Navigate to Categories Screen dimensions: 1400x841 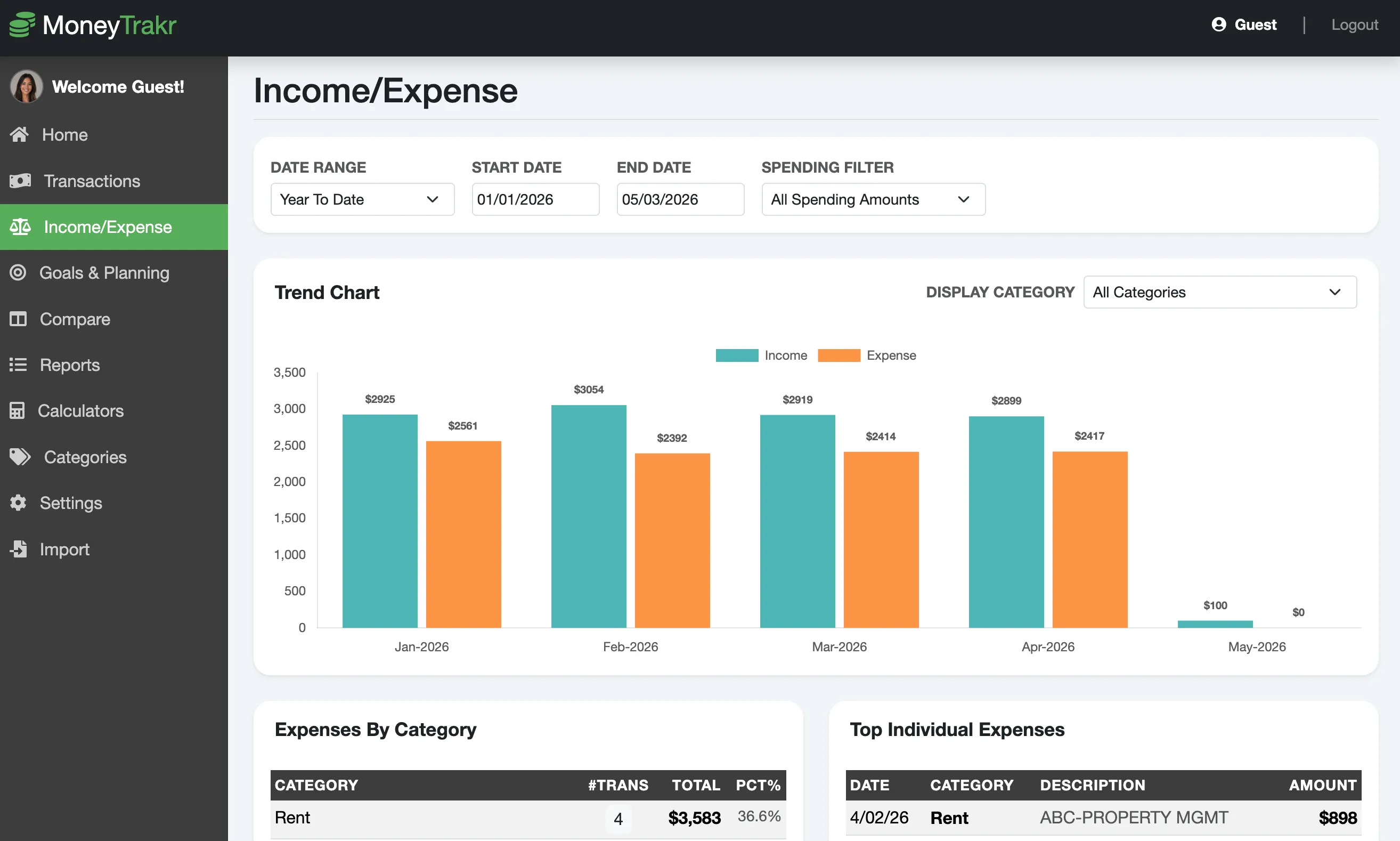[x=114, y=457]
